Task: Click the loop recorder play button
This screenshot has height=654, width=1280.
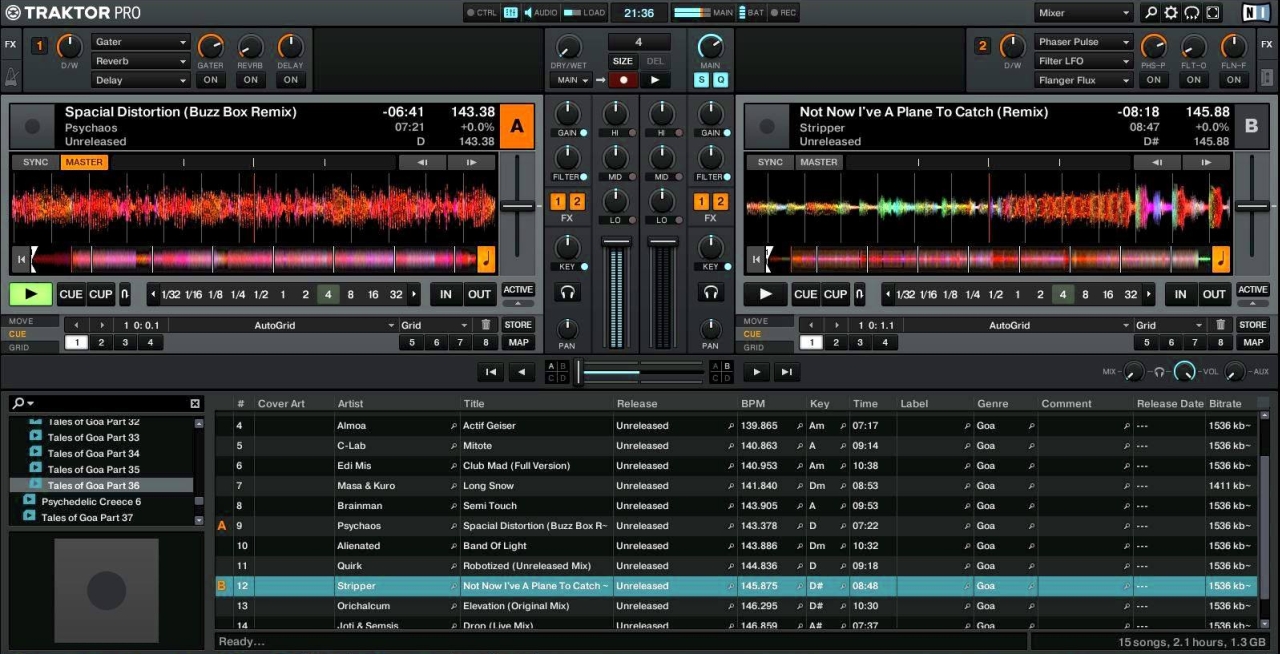Action: coord(655,80)
